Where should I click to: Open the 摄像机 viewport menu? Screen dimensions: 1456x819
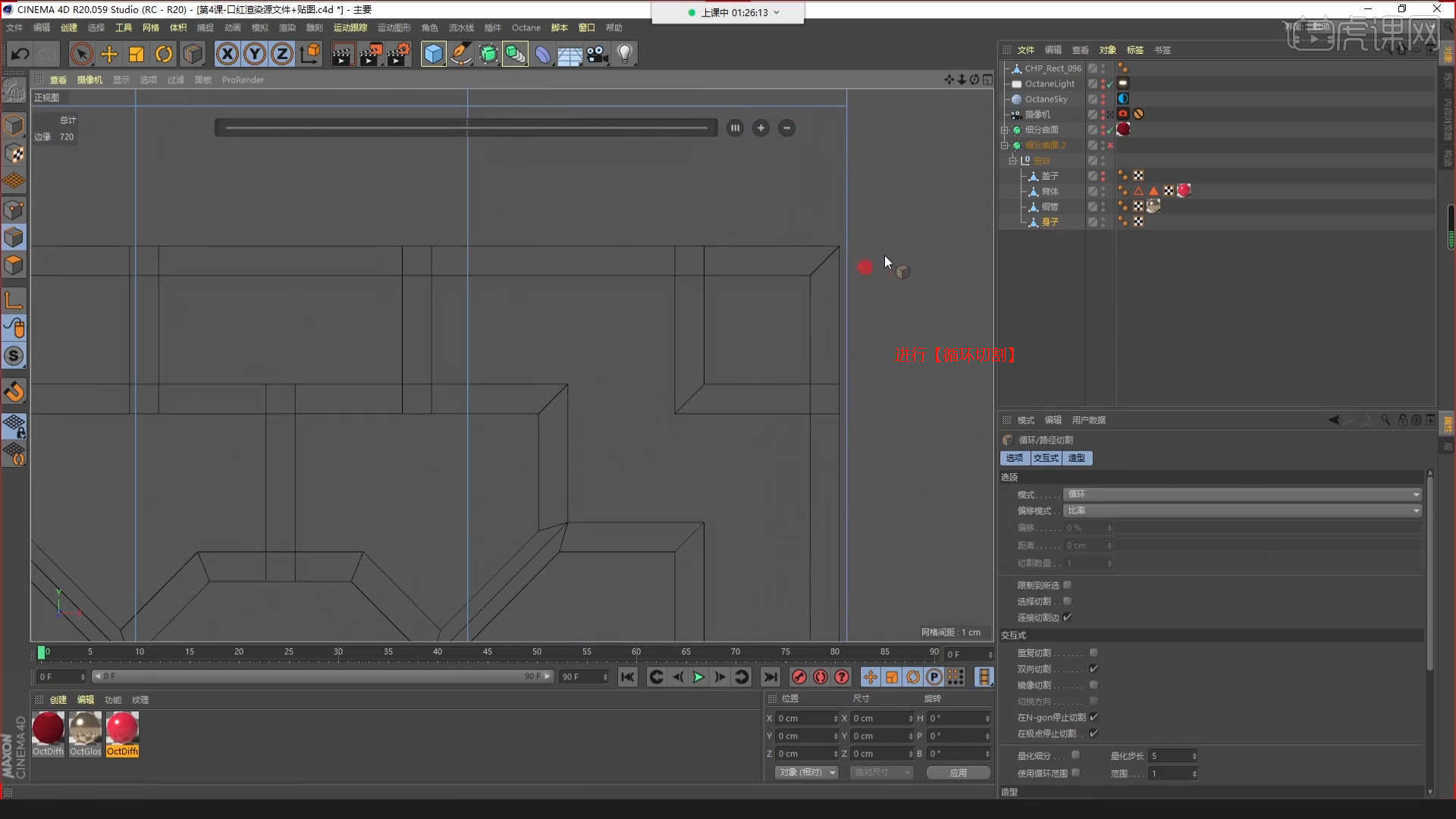89,80
